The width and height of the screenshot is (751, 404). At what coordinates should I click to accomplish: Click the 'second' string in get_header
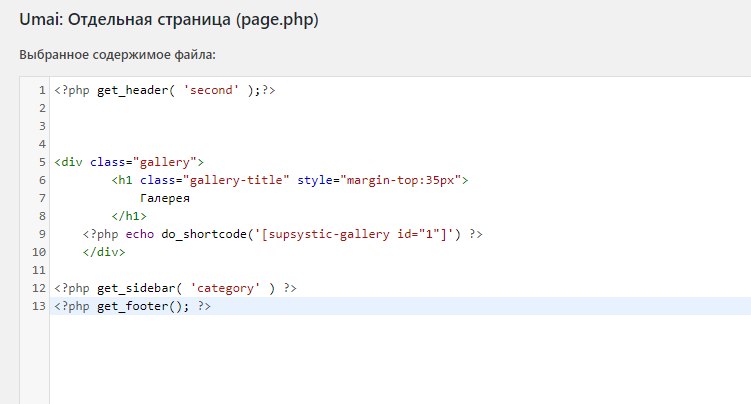[x=211, y=90]
